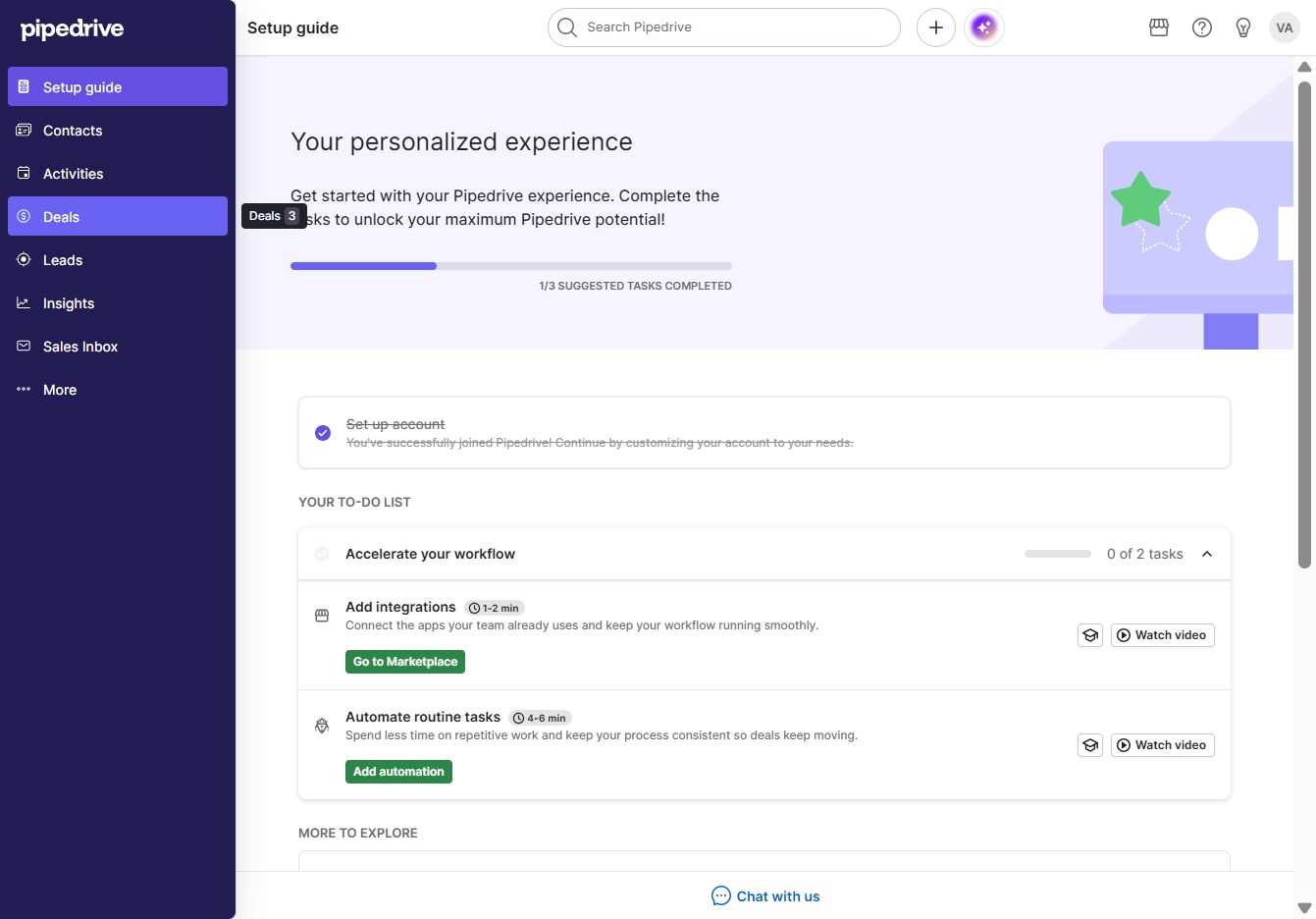This screenshot has width=1316, height=919.
Task: Click the Setup guide page title
Action: (292, 27)
